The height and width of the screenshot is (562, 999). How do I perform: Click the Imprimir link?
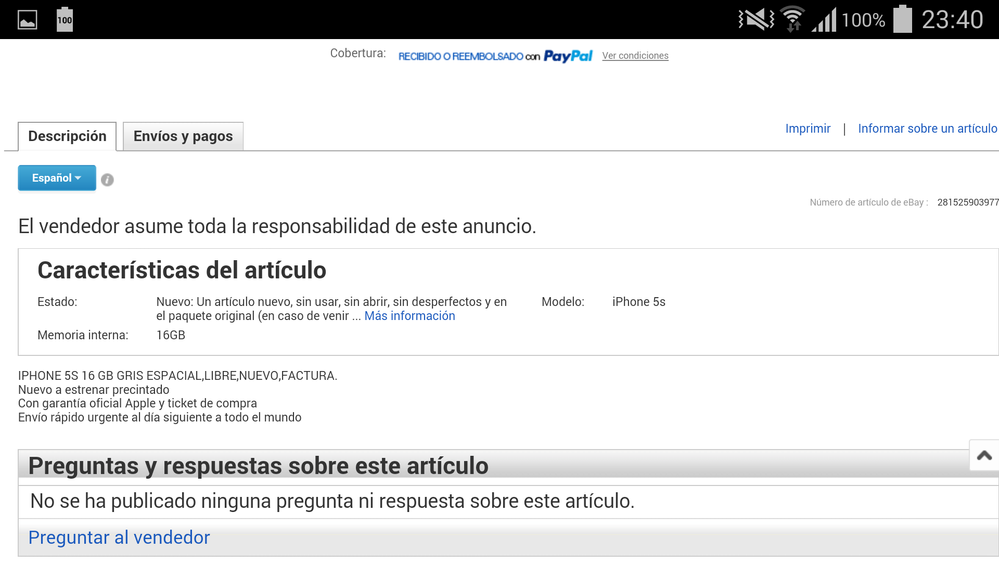pyautogui.click(x=807, y=129)
